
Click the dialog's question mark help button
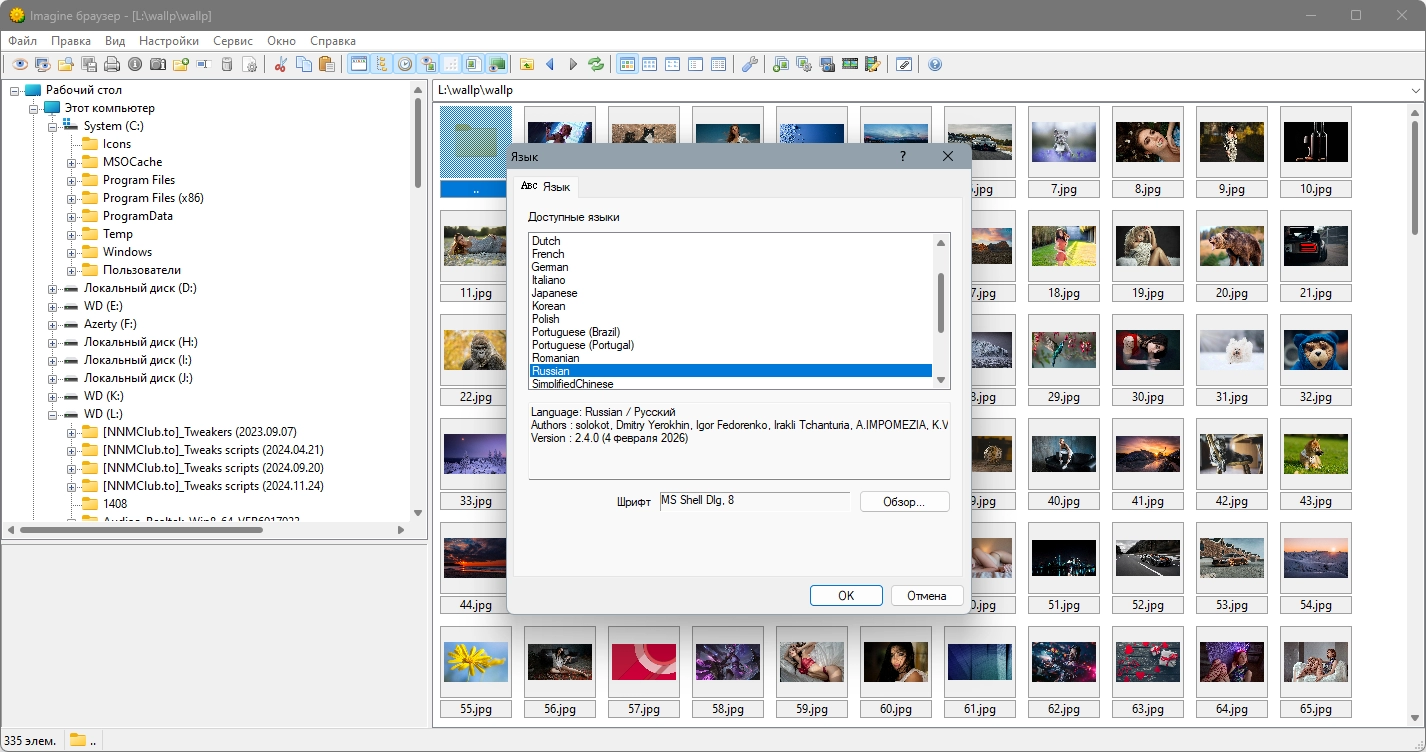903,157
